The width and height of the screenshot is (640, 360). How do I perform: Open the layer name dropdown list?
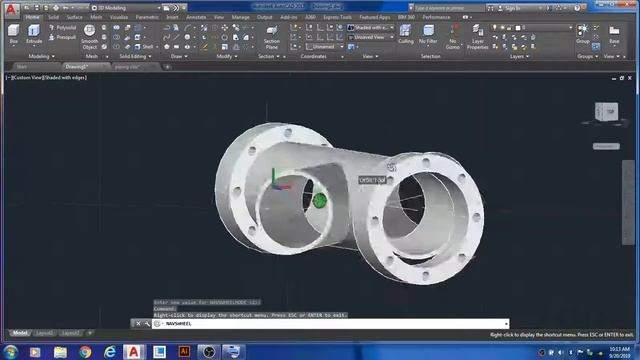pos(531,27)
